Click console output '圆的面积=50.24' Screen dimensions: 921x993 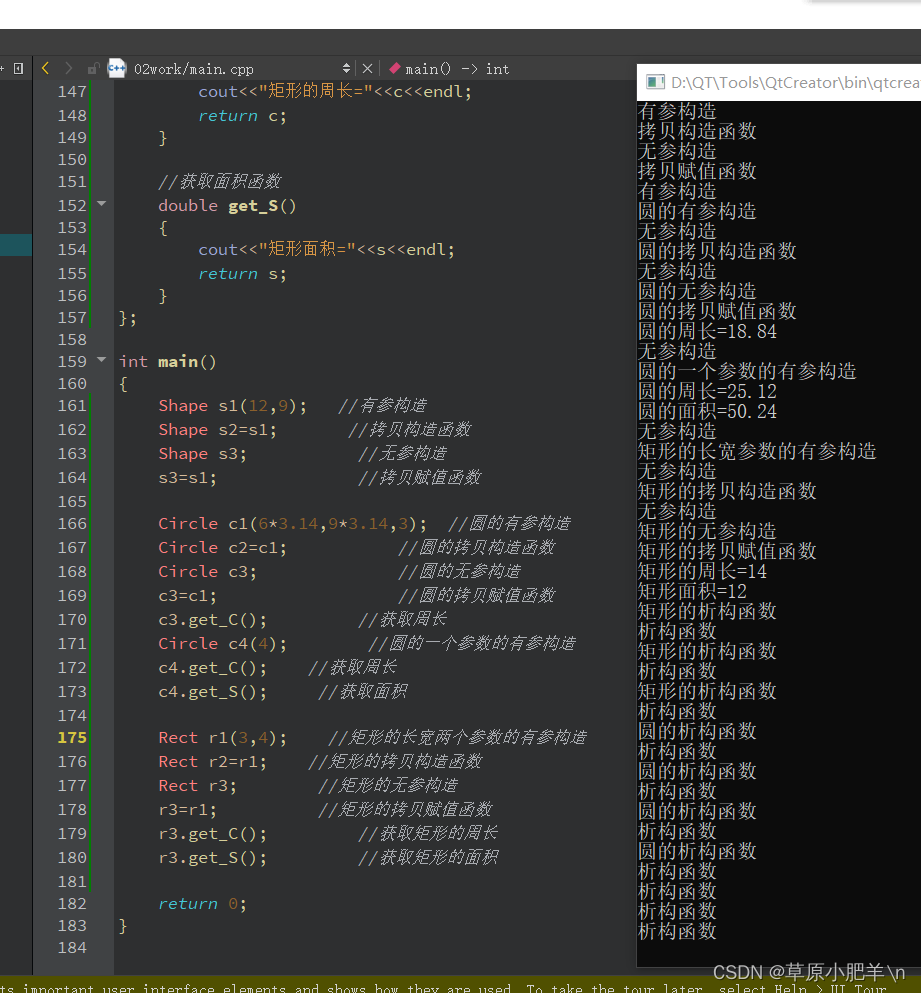point(707,412)
